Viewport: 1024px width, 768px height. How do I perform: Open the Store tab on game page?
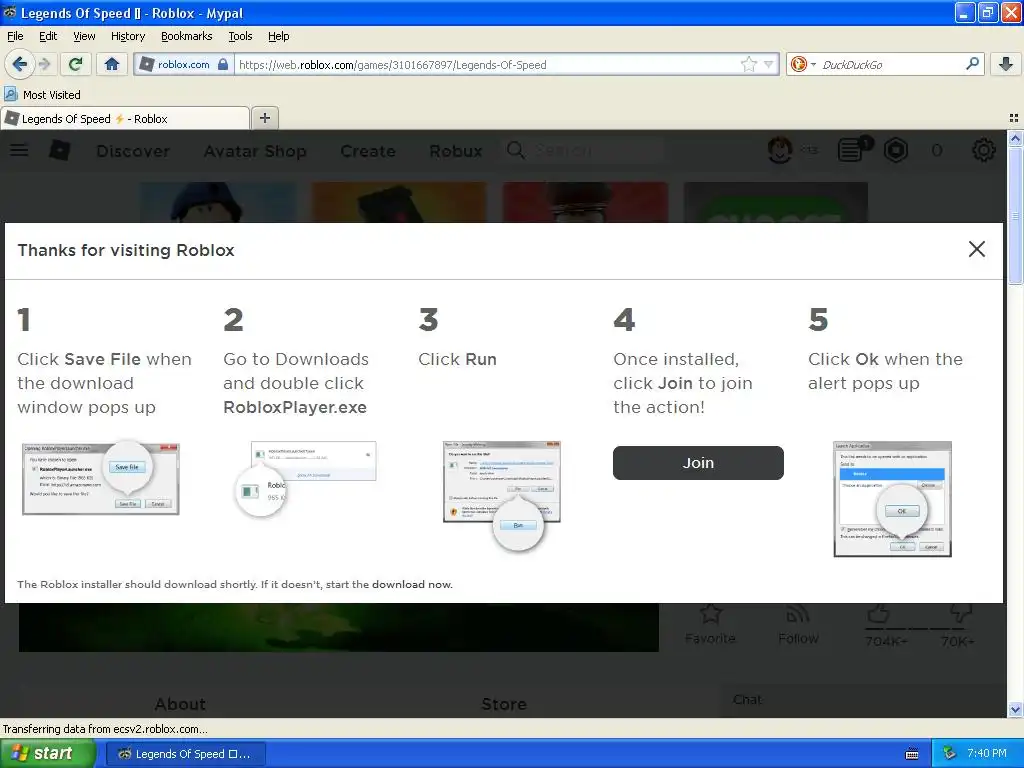504,704
